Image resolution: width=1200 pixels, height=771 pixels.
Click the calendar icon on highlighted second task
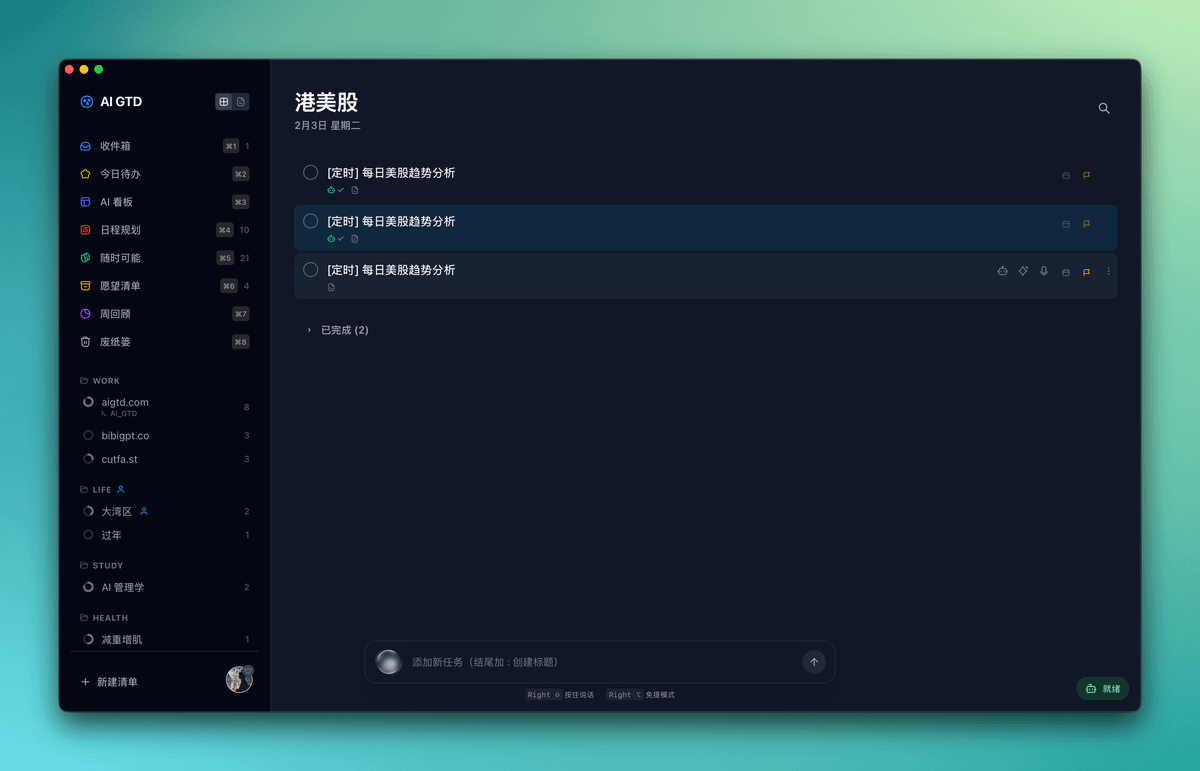point(1065,224)
